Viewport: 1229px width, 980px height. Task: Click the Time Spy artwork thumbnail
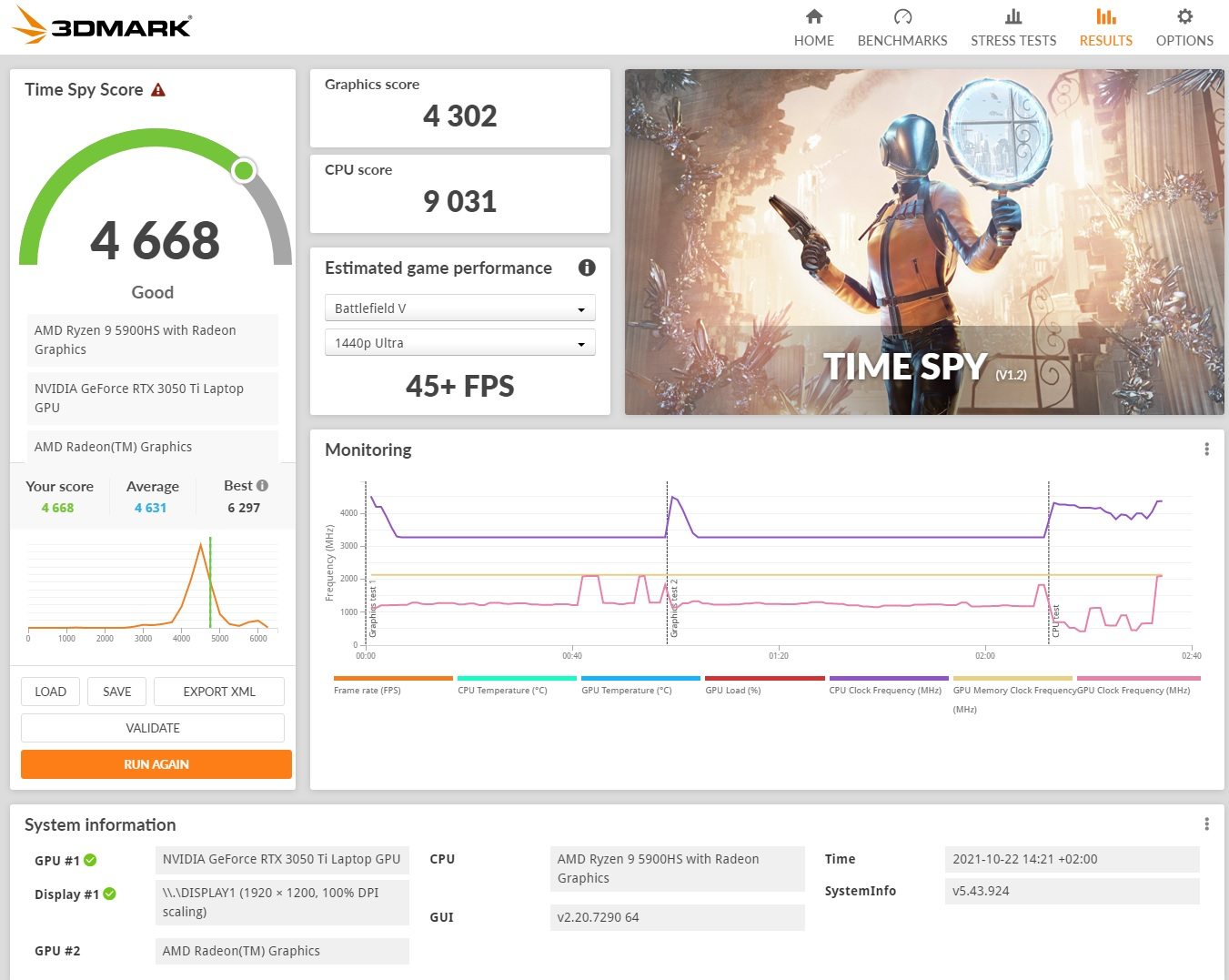click(924, 242)
